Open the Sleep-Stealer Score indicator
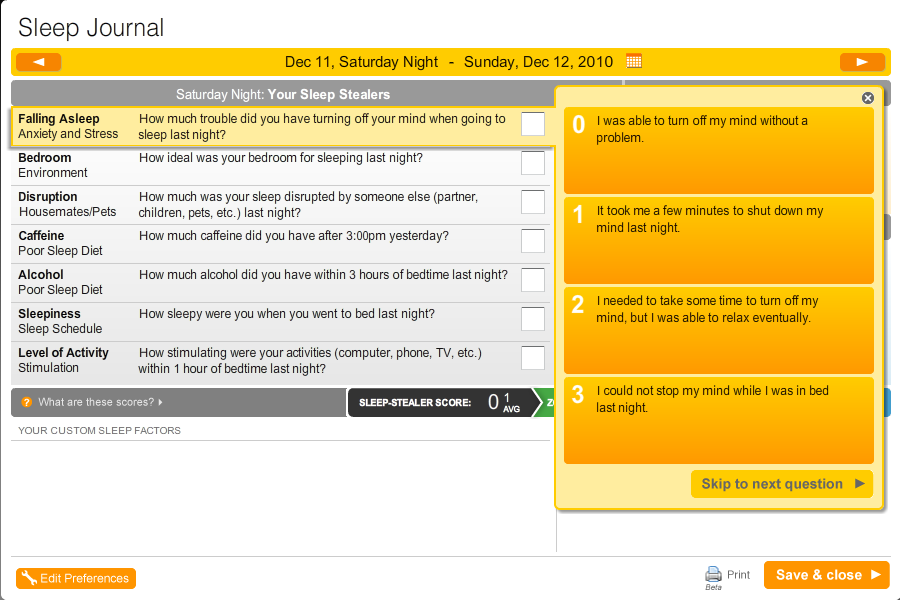This screenshot has width=900, height=600. tap(441, 402)
